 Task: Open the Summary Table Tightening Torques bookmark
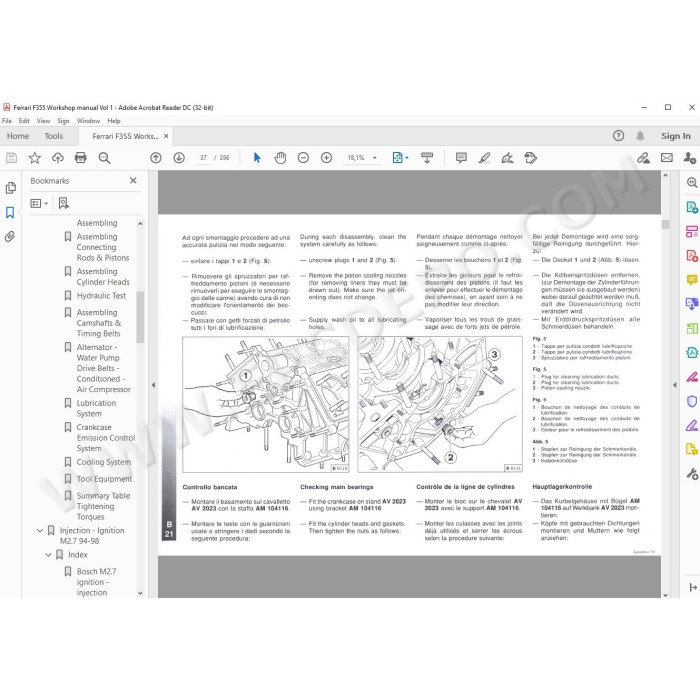click(103, 506)
